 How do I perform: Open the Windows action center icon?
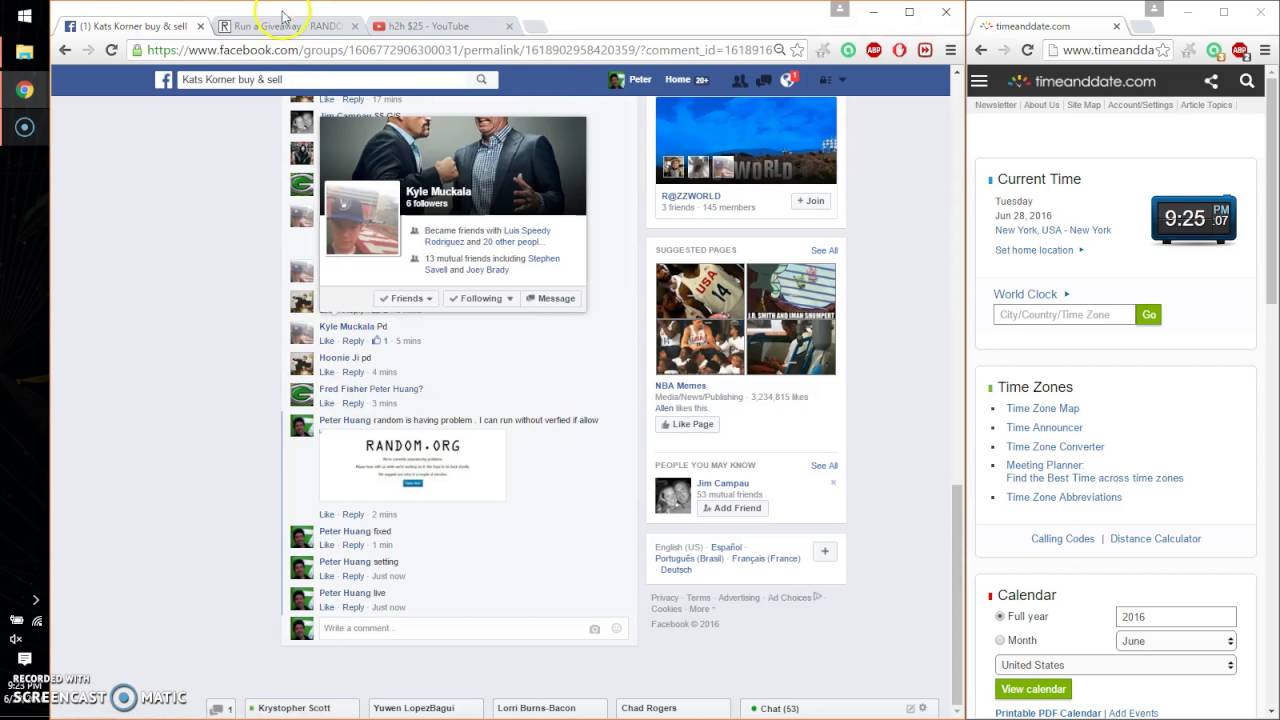pos(25,659)
